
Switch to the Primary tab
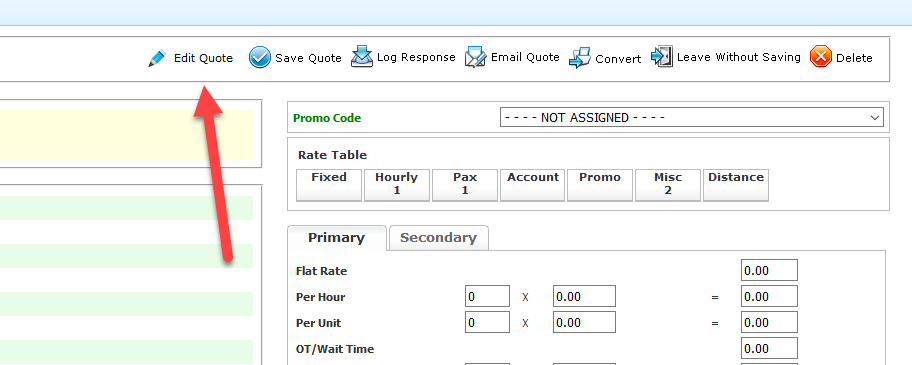(337, 238)
